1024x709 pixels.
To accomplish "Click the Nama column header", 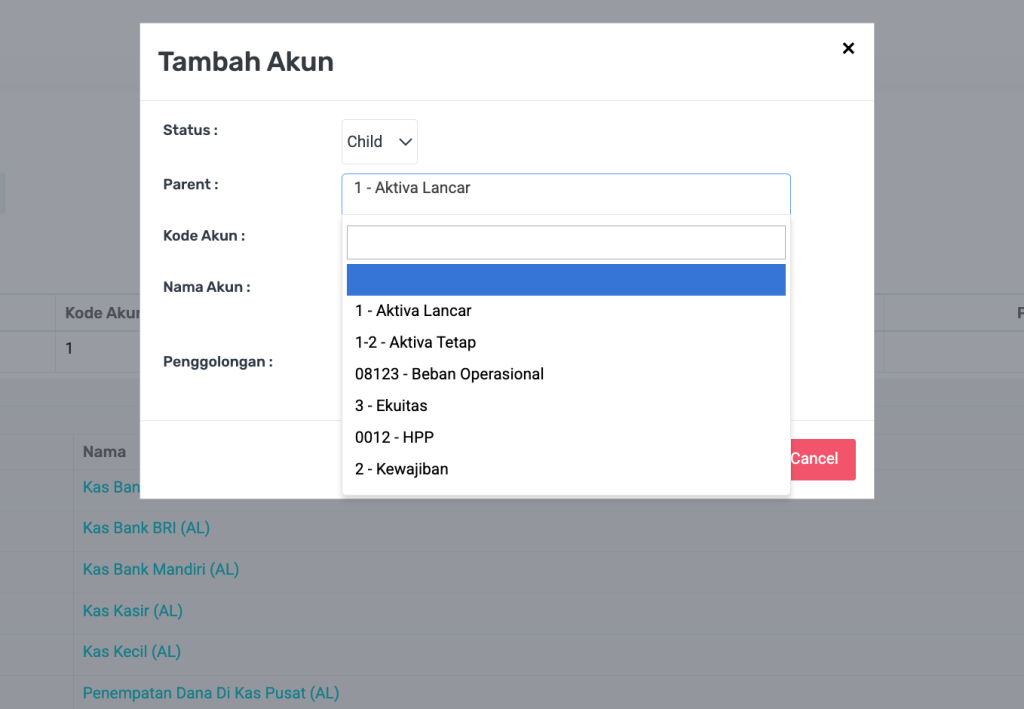I will click(x=104, y=452).
